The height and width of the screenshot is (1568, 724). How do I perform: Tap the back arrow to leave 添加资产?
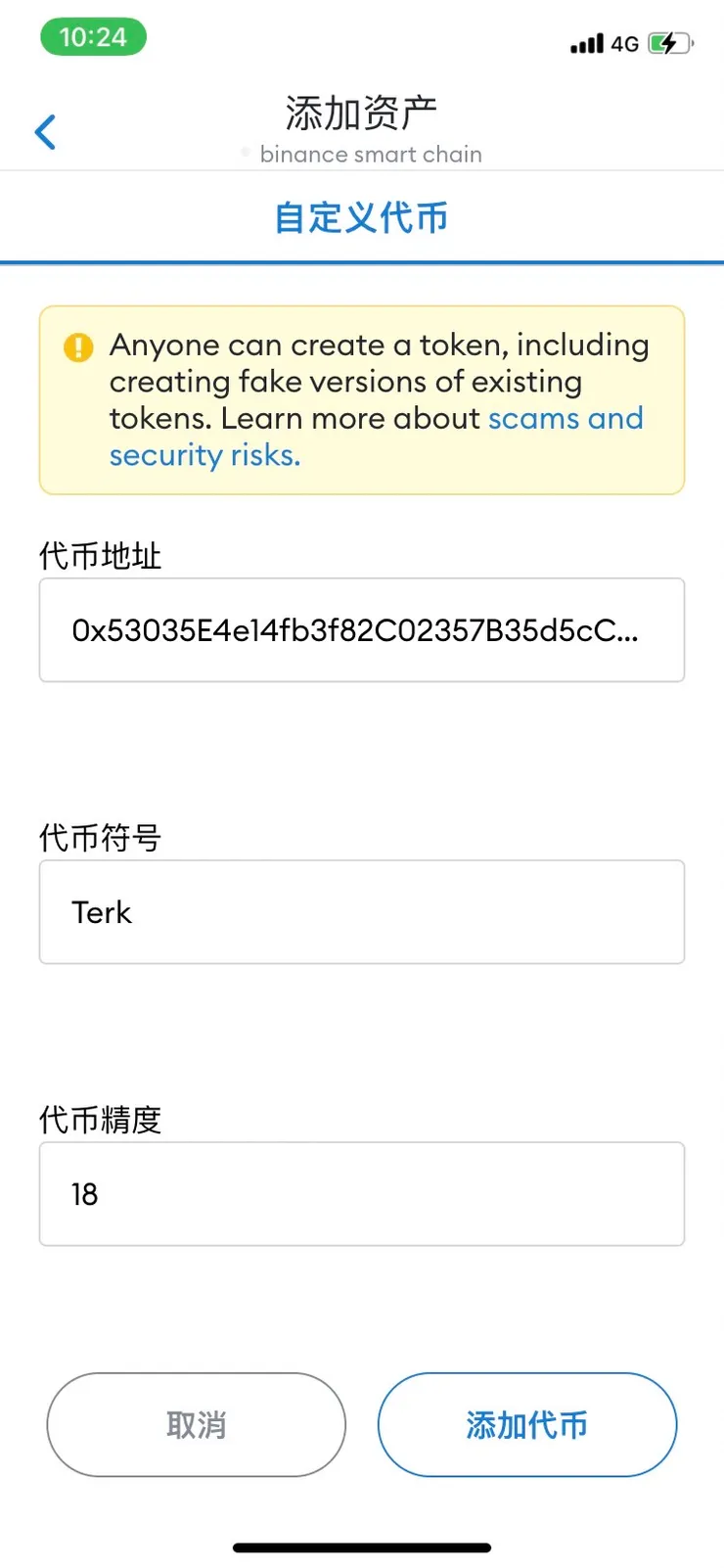45,131
